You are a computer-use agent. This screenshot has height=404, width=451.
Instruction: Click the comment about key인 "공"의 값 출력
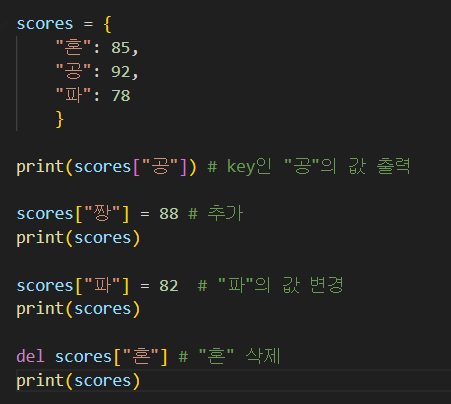pyautogui.click(x=309, y=166)
